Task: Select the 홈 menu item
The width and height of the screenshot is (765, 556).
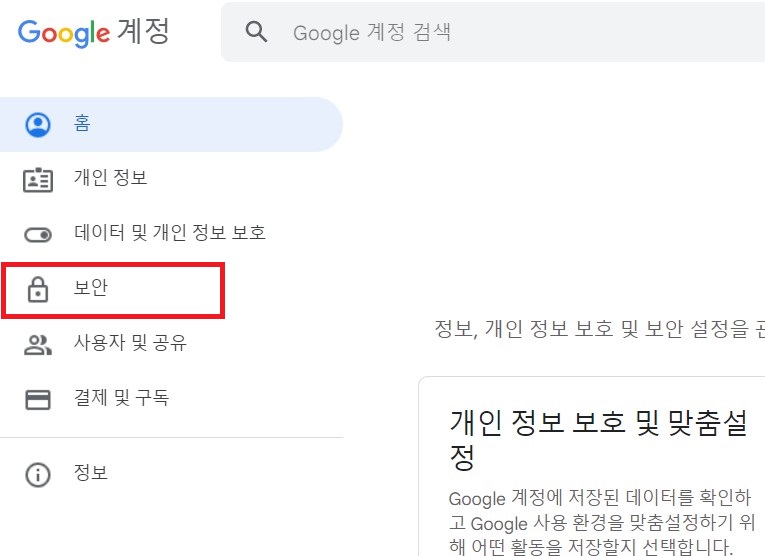Action: pos(171,124)
